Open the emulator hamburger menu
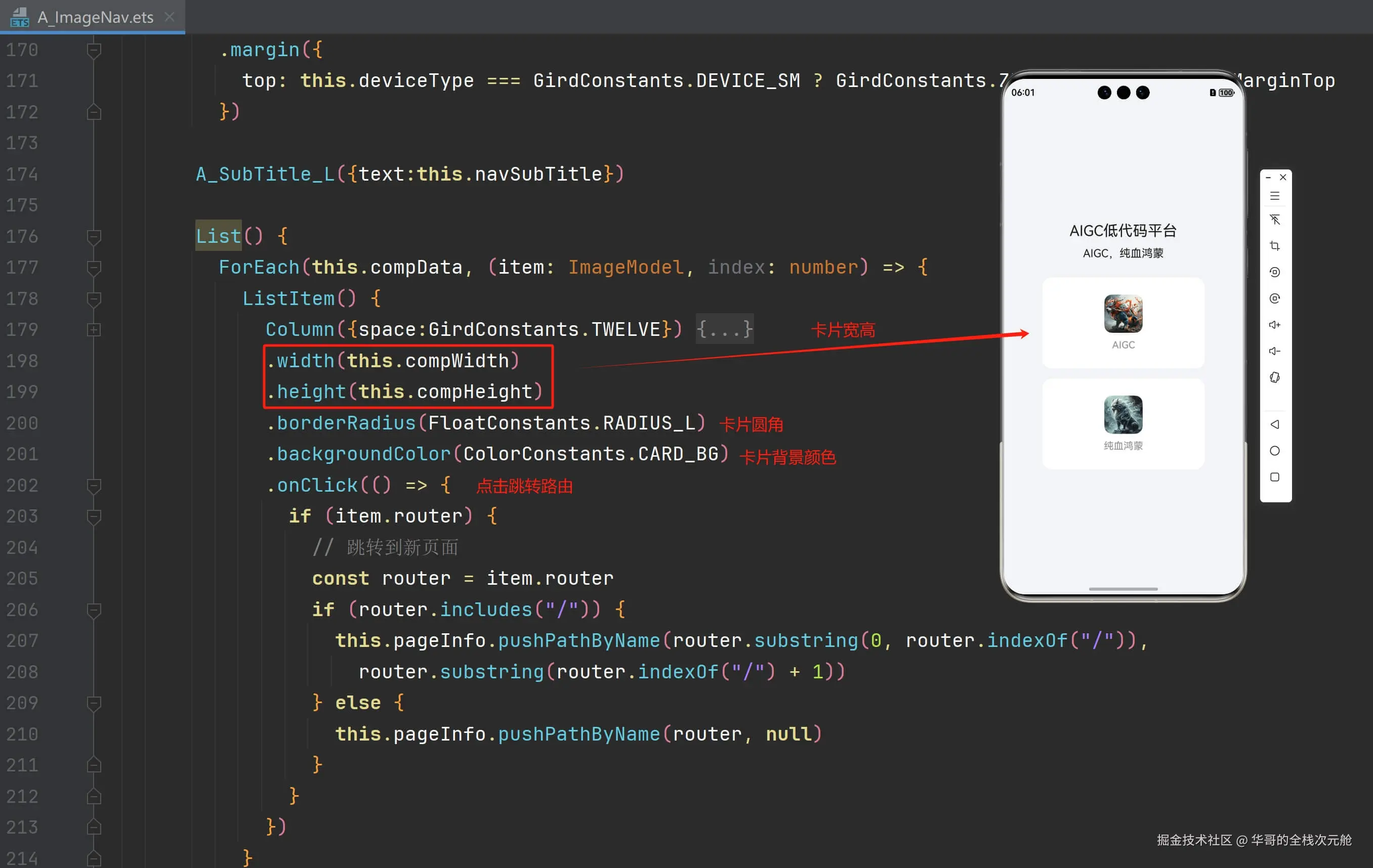Screen dimensions: 1373x868 1275,196
